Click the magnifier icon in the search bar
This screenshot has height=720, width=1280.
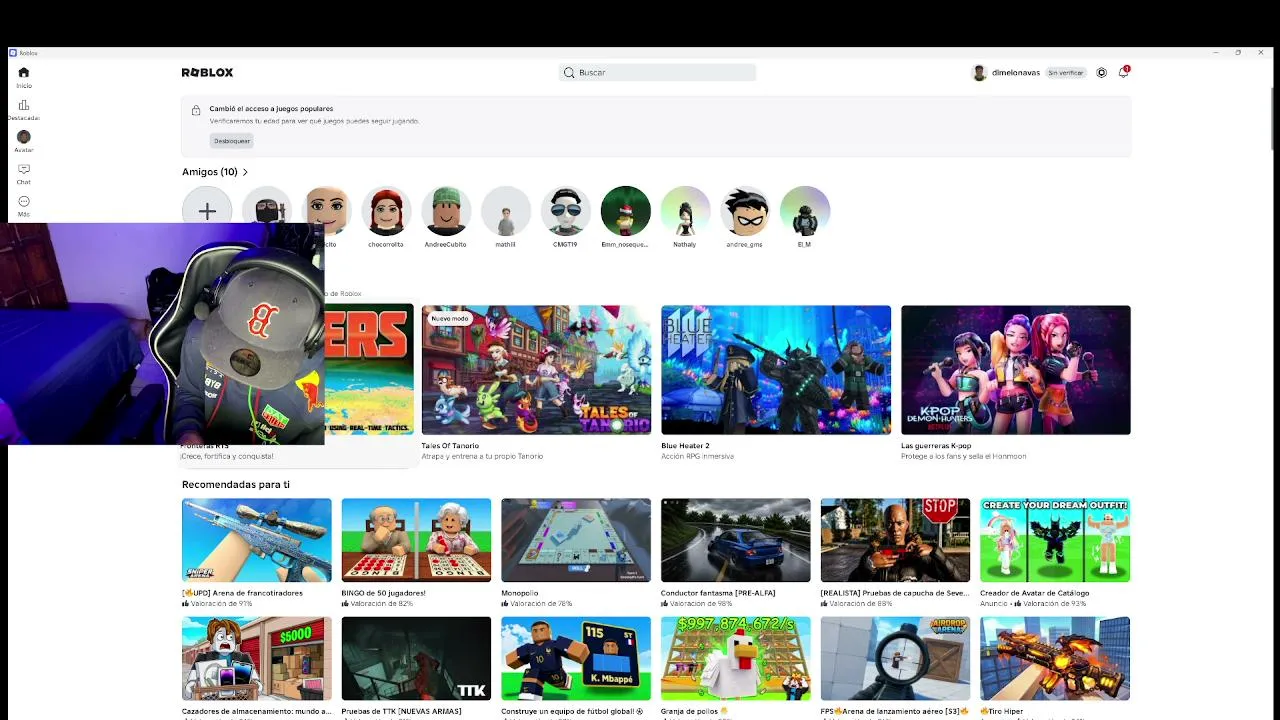[x=569, y=72]
